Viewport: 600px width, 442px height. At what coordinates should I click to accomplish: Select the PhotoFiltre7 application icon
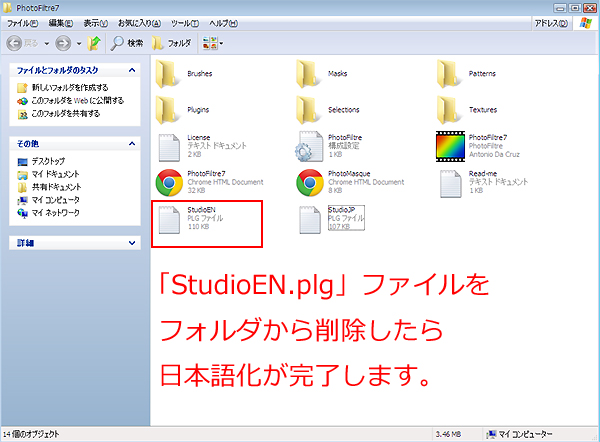click(x=450, y=146)
